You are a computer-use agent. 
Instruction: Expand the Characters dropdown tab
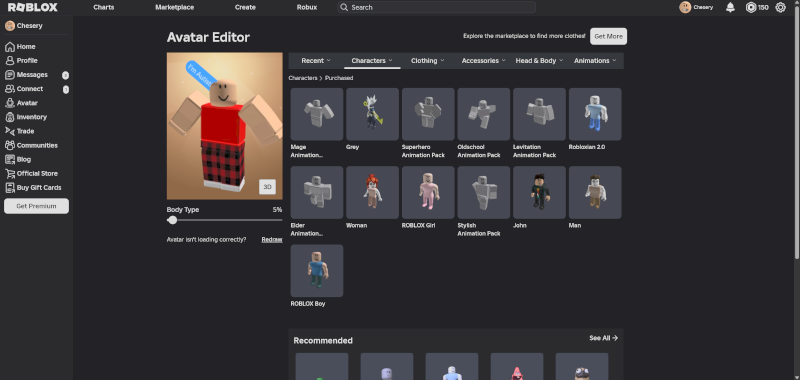pyautogui.click(x=372, y=61)
